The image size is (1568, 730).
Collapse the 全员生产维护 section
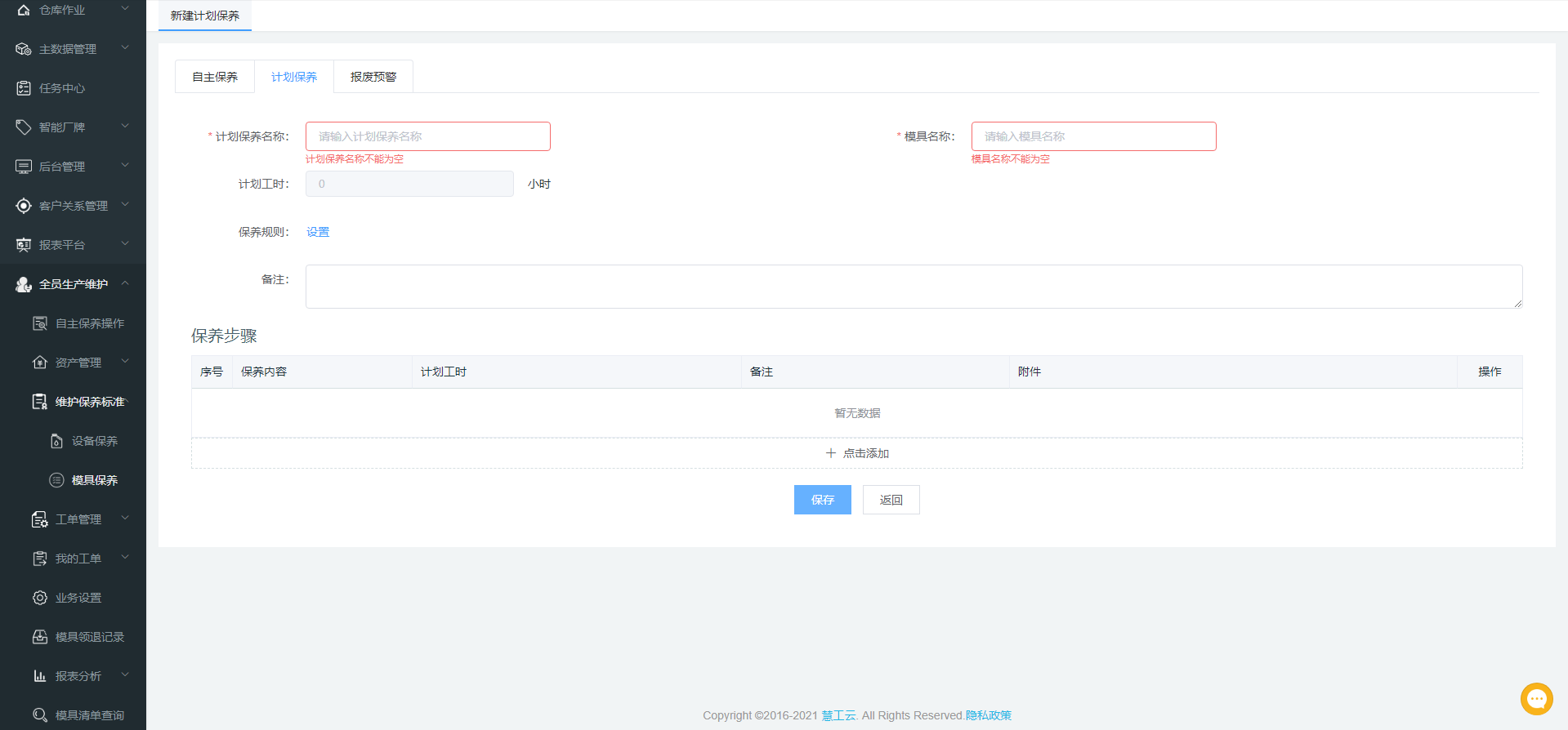tap(125, 283)
